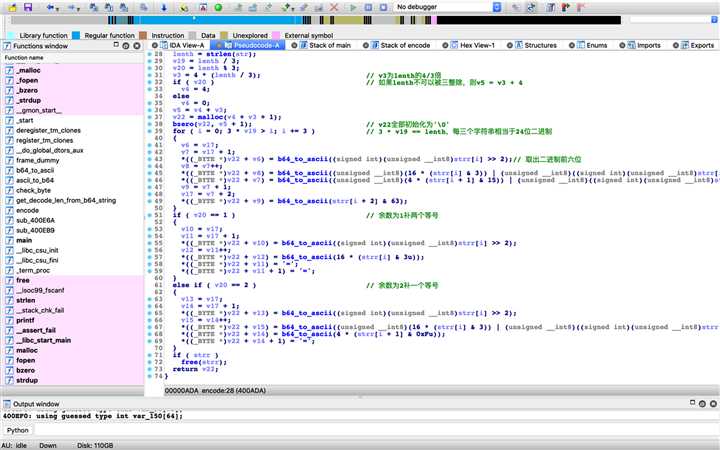This screenshot has width=720, height=450.
Task: Click the save database floppy icon
Action: 28,7
